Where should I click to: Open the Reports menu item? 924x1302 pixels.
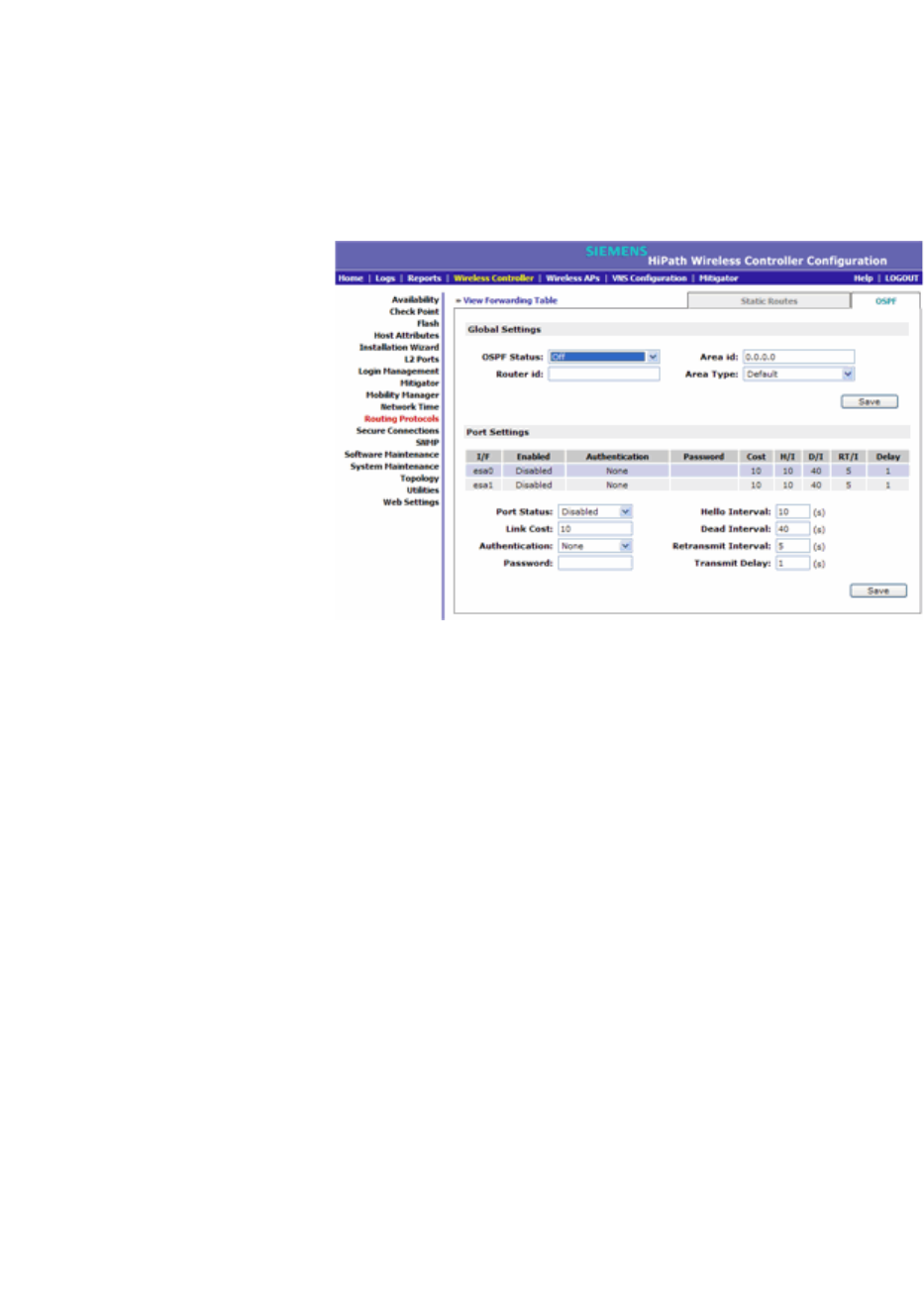(x=424, y=278)
